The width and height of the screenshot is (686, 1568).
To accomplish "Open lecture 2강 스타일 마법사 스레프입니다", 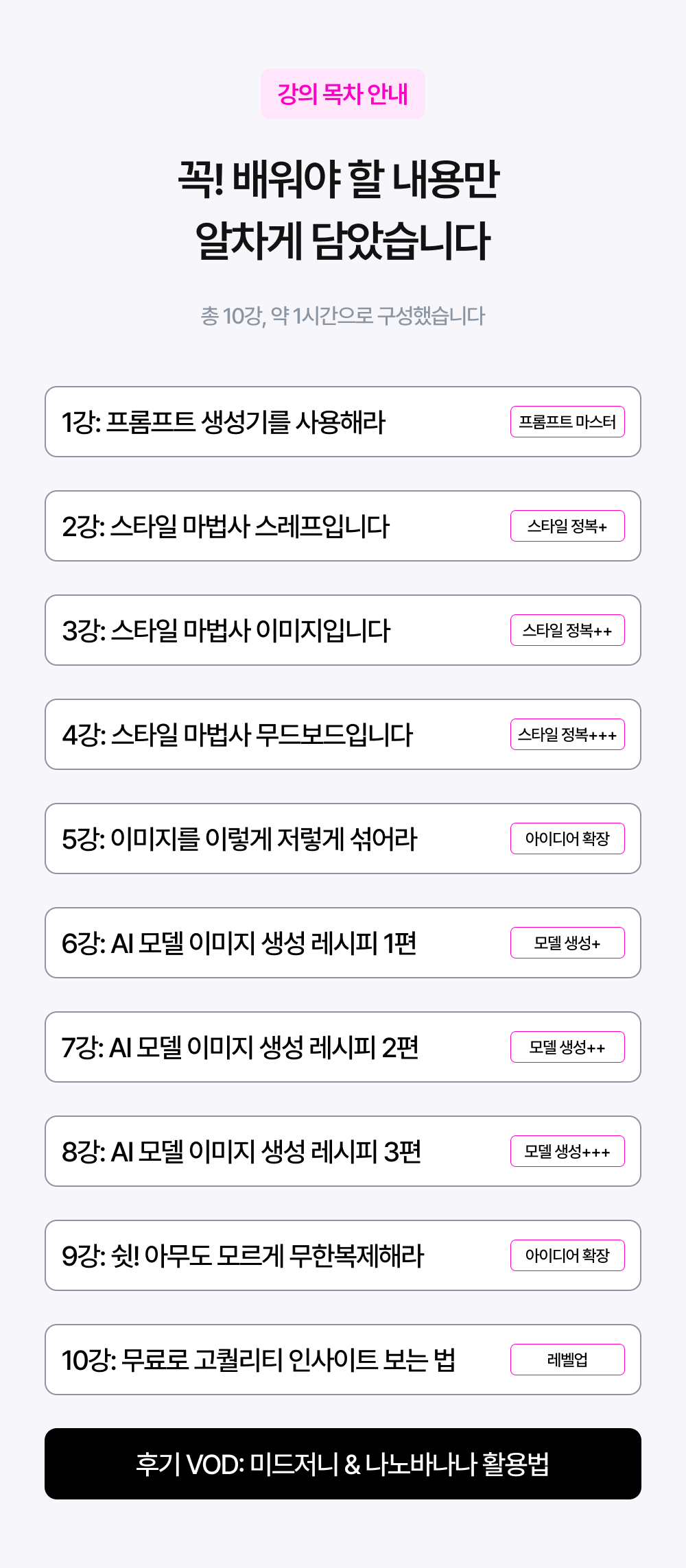I will [226, 527].
